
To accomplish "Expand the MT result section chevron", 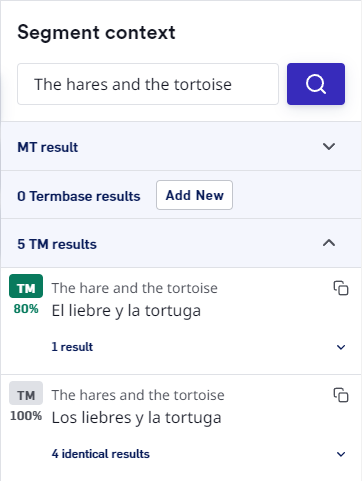I will [329, 146].
